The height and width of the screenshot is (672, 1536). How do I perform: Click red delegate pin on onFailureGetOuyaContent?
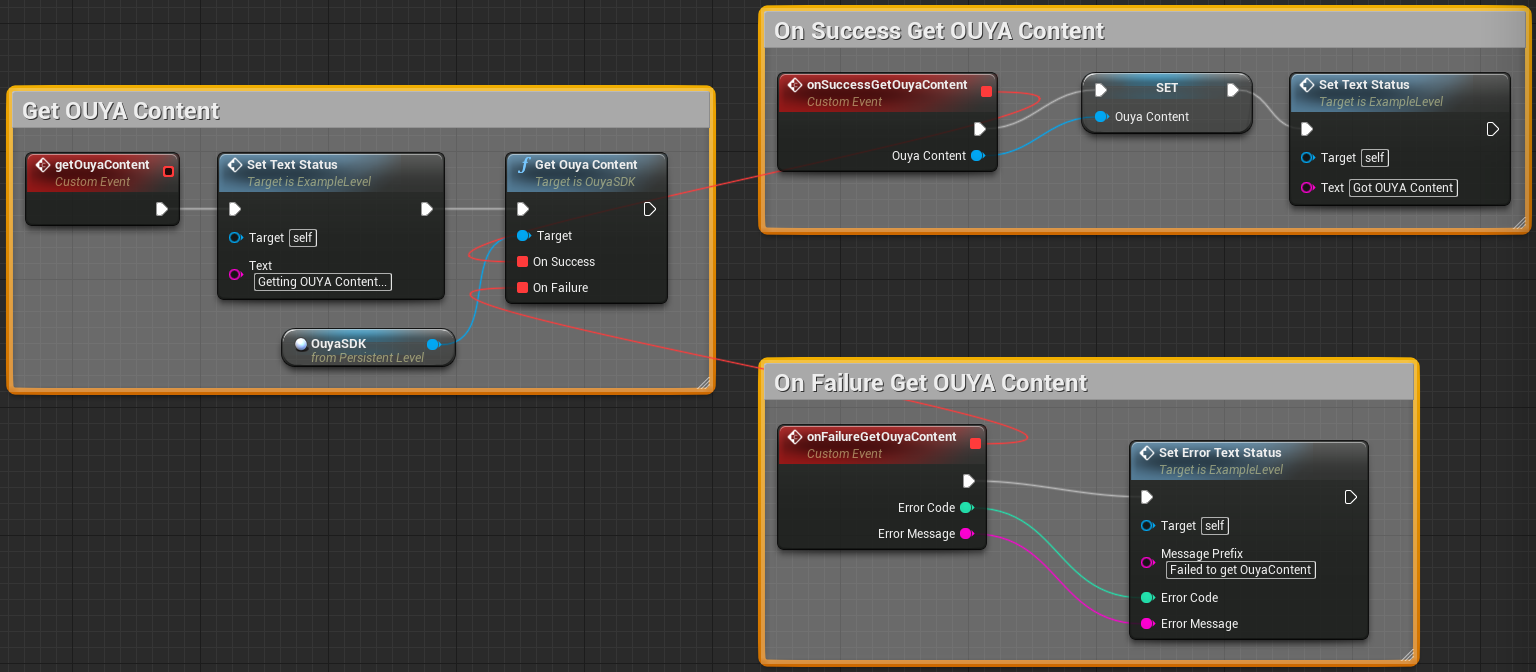pos(976,444)
